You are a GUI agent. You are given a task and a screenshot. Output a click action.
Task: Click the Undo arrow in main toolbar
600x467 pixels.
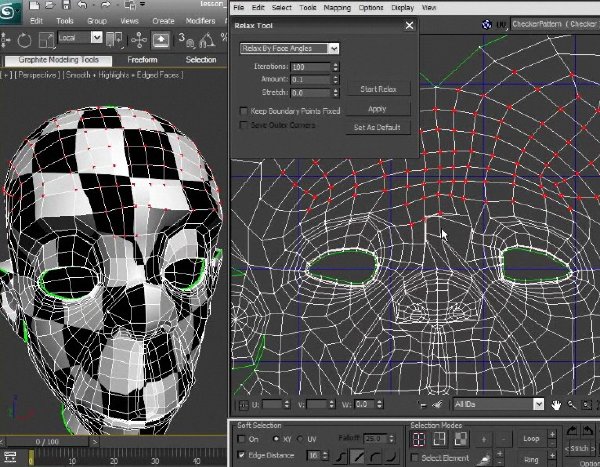tap(82, 5)
